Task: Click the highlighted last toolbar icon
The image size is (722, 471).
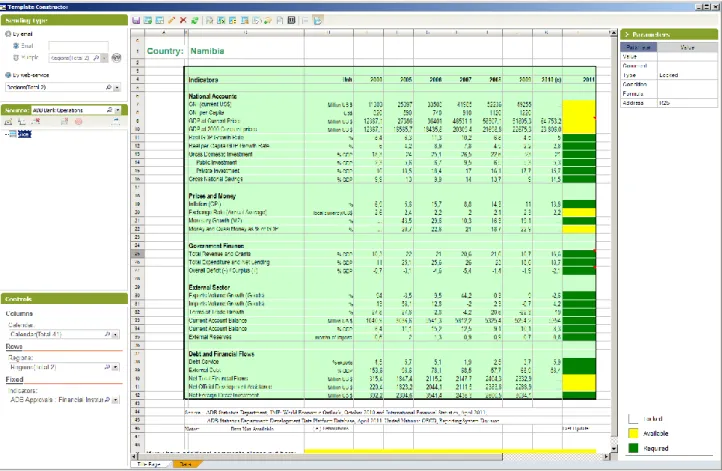Action: tap(318, 20)
